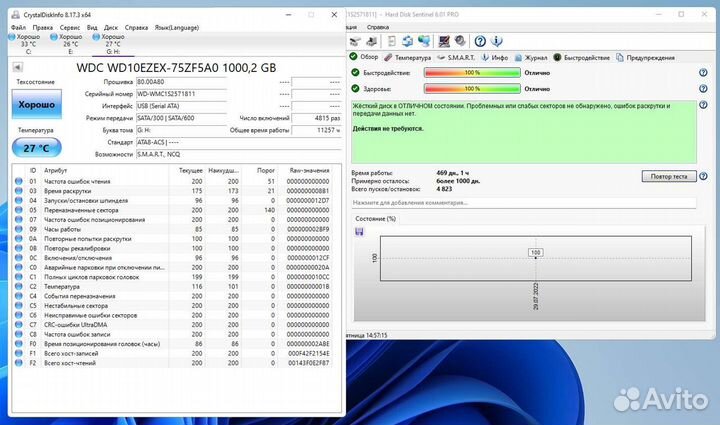Click status circle of attribute C2 Температура
Image resolution: width=720 pixels, height=425 pixels.
[18, 286]
